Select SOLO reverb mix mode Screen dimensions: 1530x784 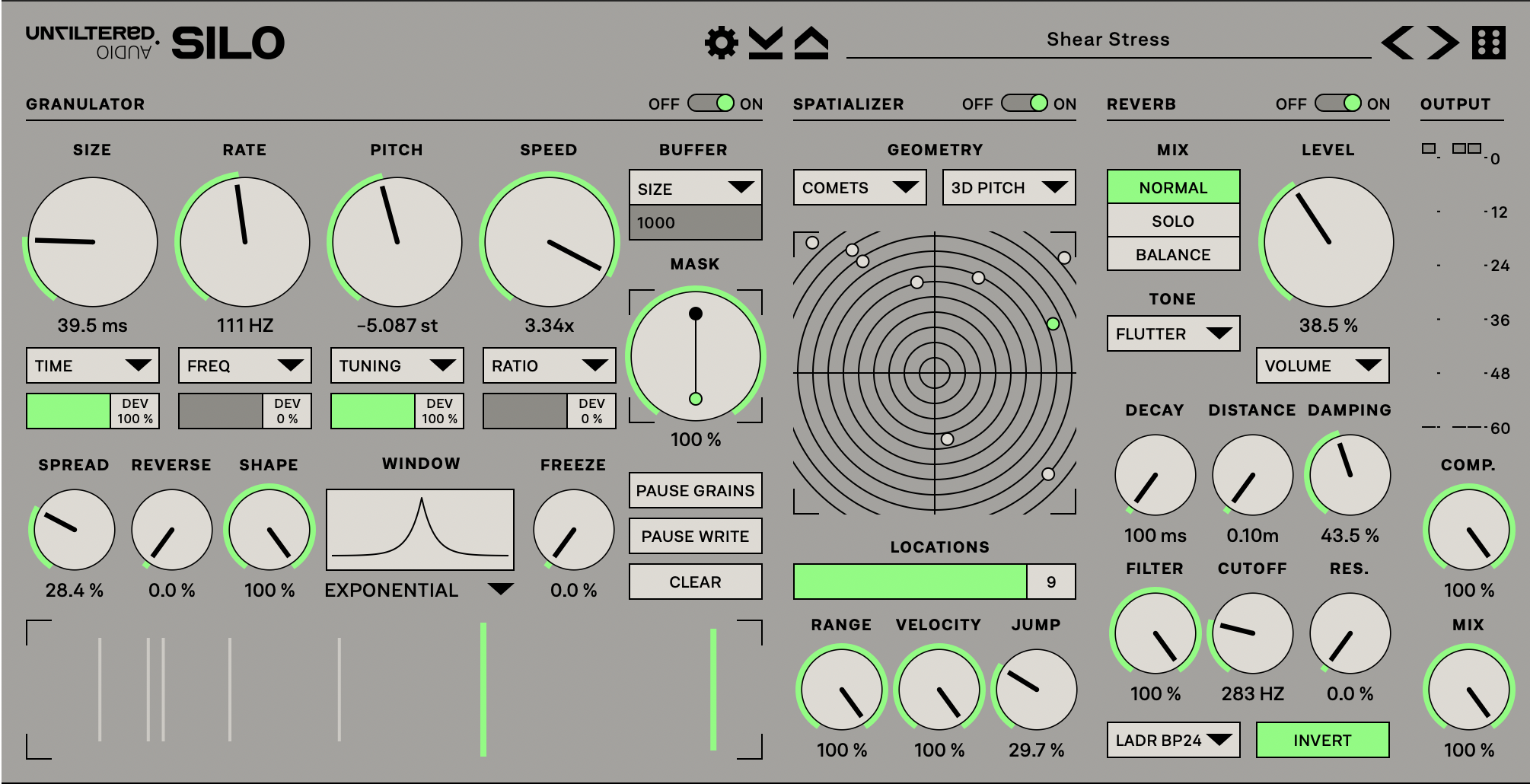coord(1174,221)
